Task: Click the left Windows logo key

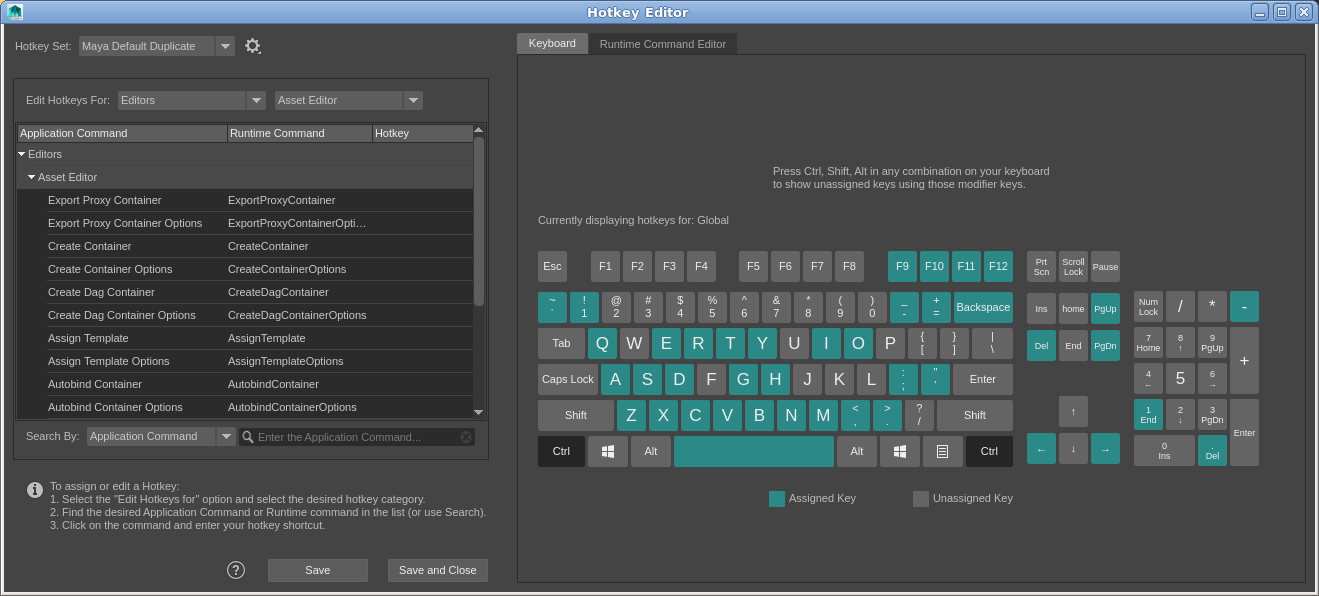Action: [x=608, y=451]
